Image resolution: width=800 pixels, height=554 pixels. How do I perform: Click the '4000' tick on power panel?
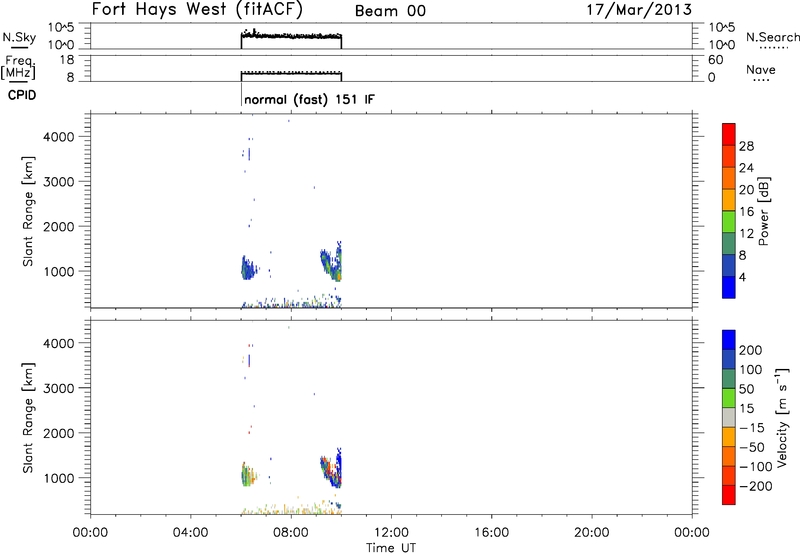click(59, 137)
